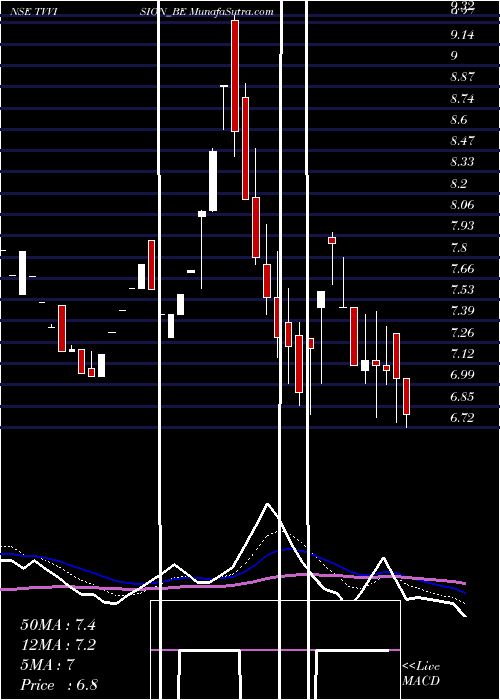
Task: Select the 6.72 bottom price label
Action: (x=462, y=417)
